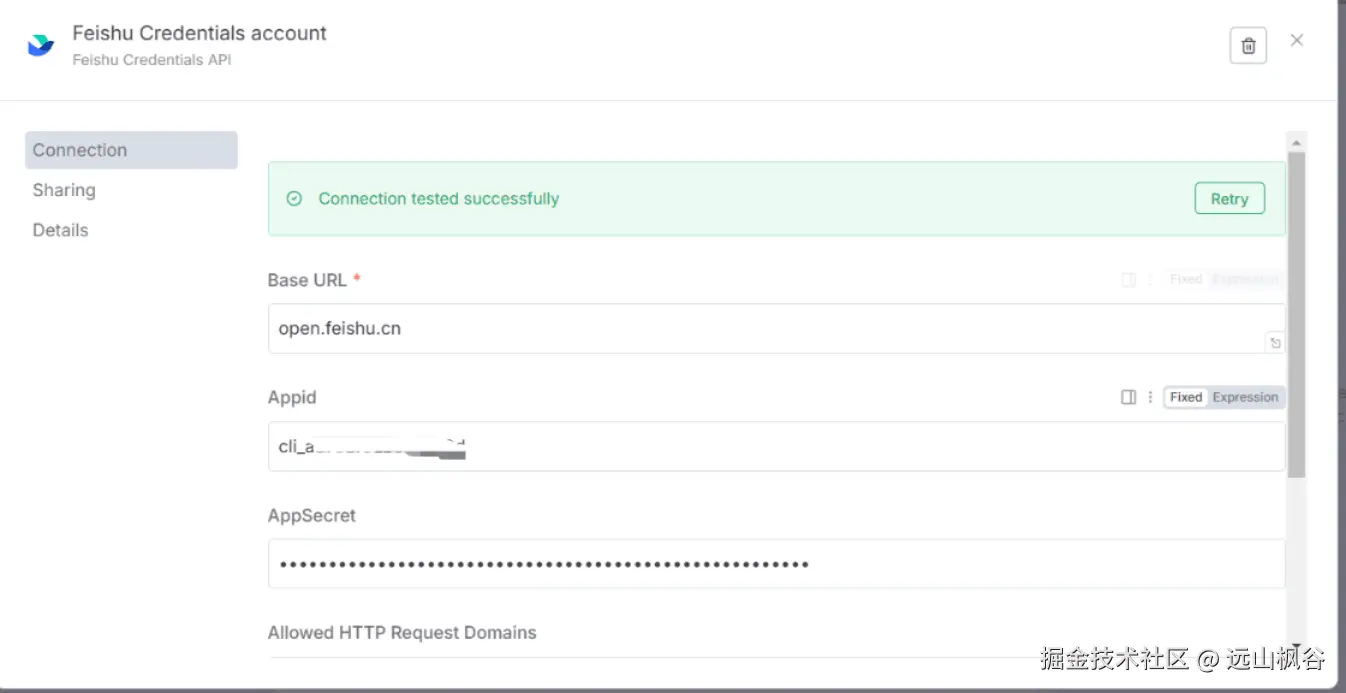The image size is (1346, 693).
Task: Delete the Feishu credential via trash icon
Action: pyautogui.click(x=1248, y=46)
